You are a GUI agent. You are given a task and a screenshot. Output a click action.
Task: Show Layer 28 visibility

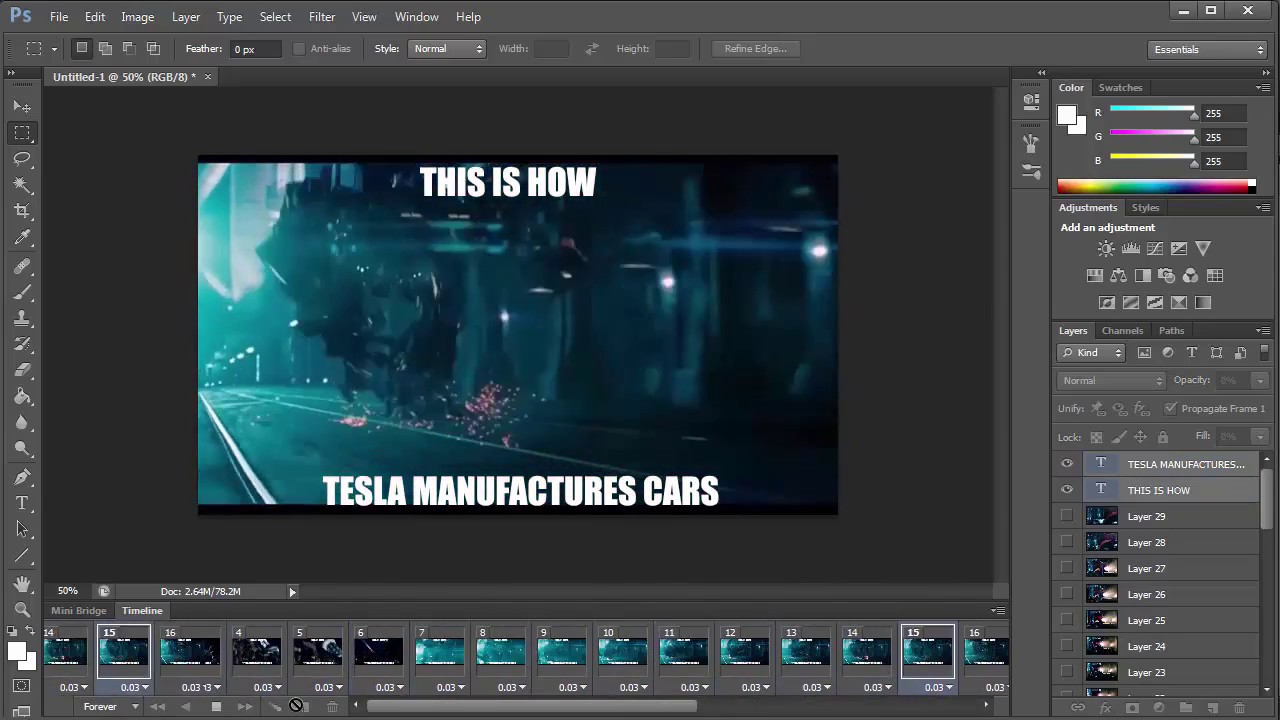pos(1067,542)
